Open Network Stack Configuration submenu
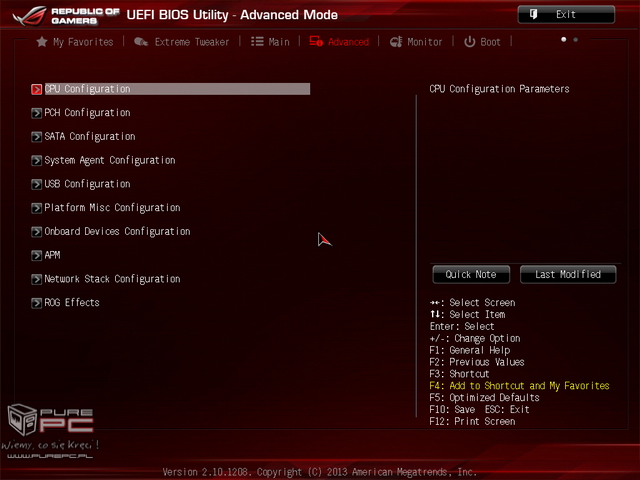The width and height of the screenshot is (640, 480). click(x=112, y=279)
